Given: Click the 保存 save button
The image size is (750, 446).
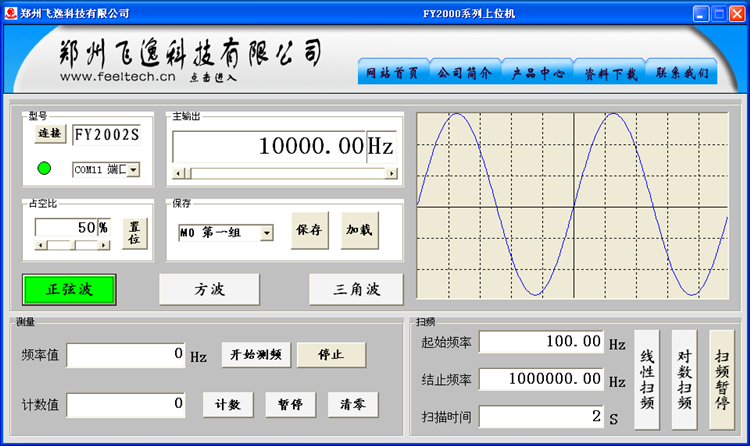Looking at the screenshot, I should 309,230.
